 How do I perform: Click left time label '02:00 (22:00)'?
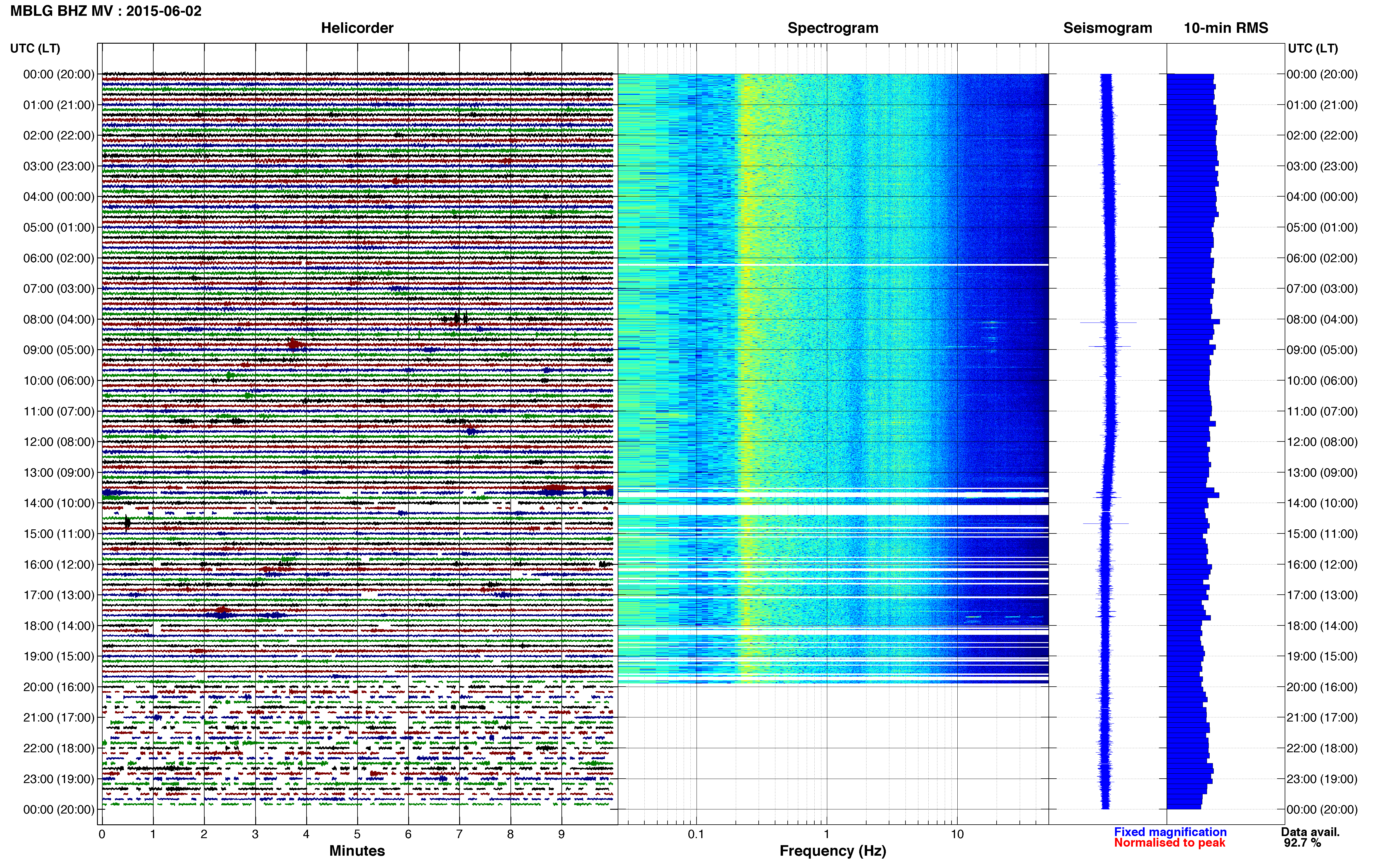59,135
